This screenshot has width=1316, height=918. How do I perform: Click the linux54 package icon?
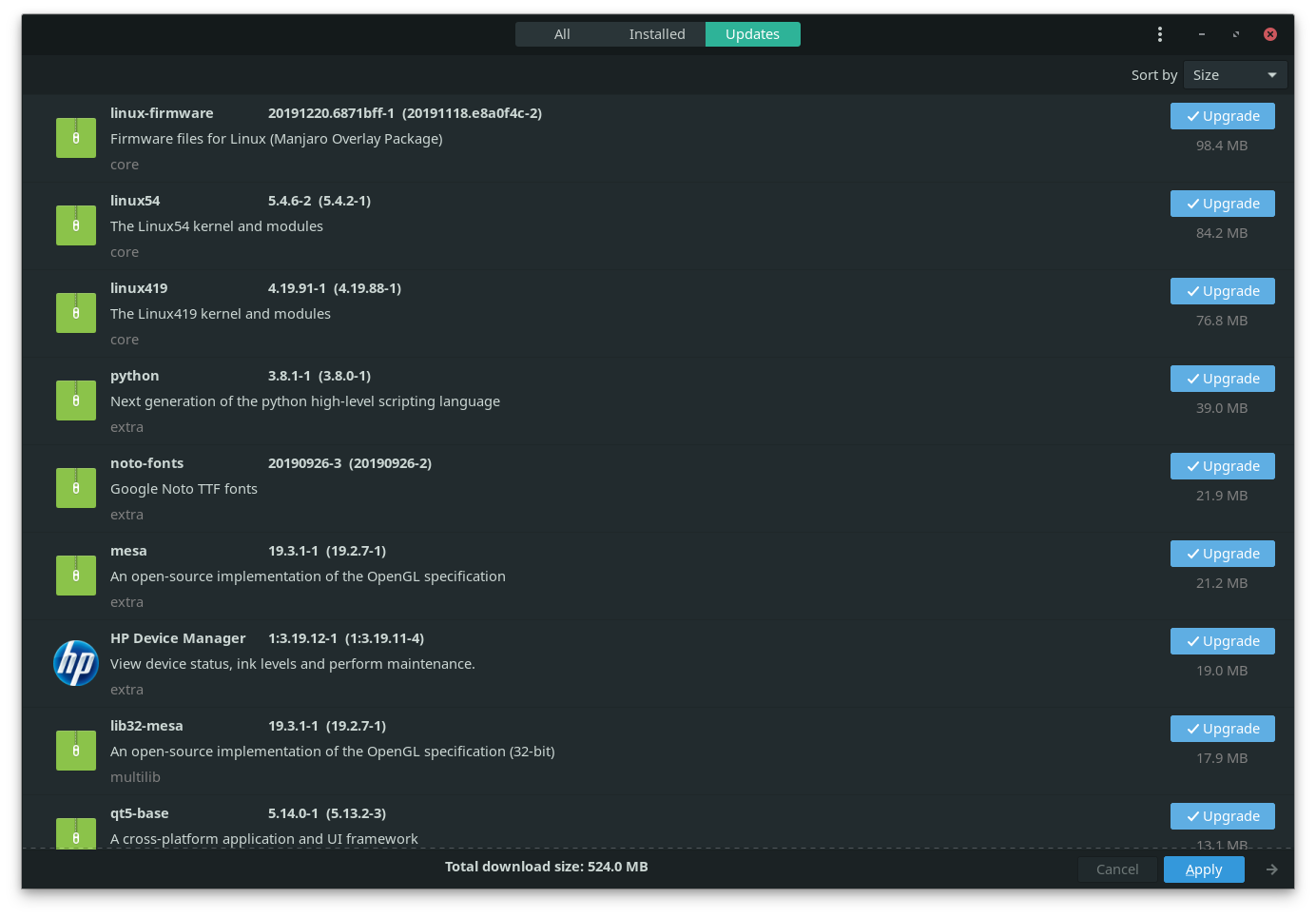pyautogui.click(x=76, y=225)
